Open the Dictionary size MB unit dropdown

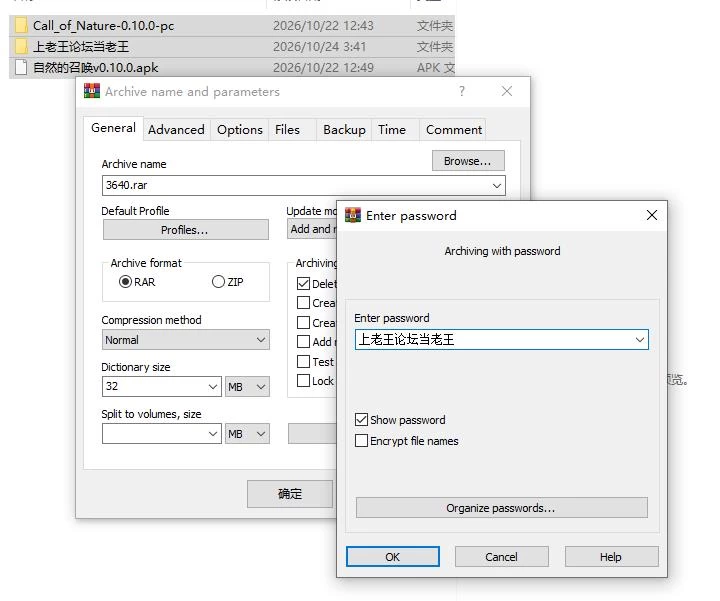[x=247, y=387]
